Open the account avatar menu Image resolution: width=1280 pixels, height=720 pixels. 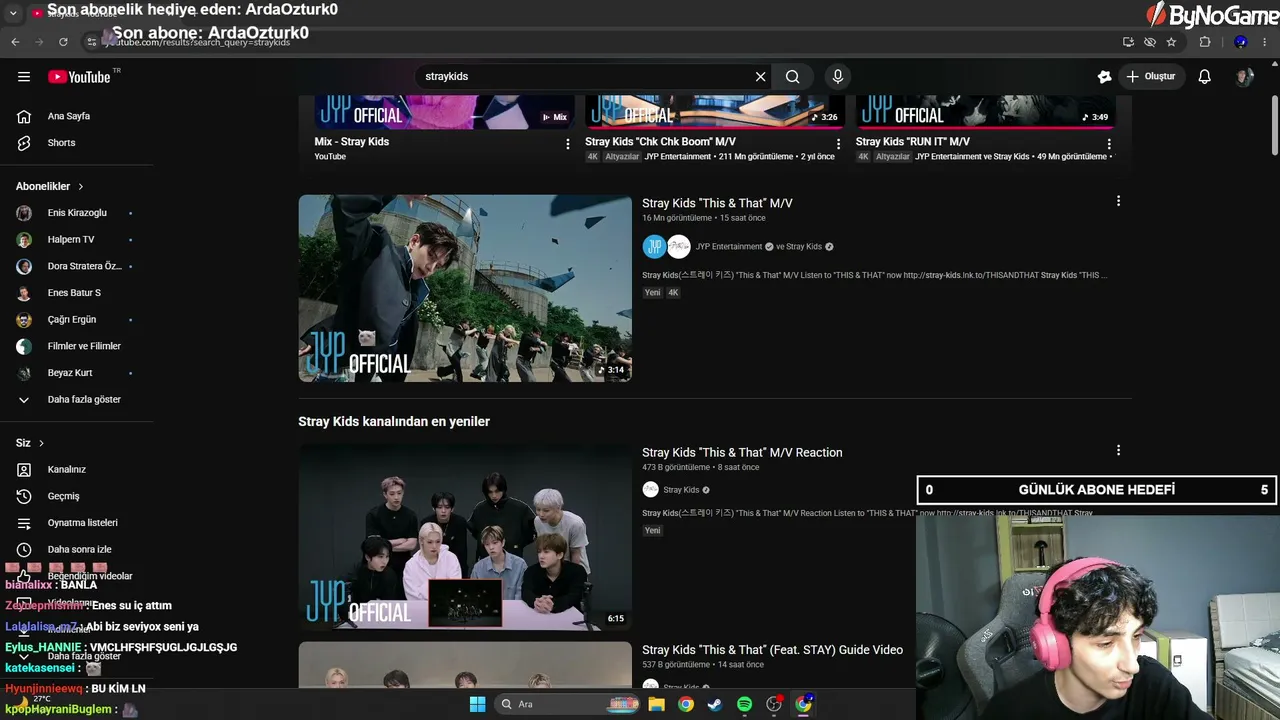coord(1244,77)
